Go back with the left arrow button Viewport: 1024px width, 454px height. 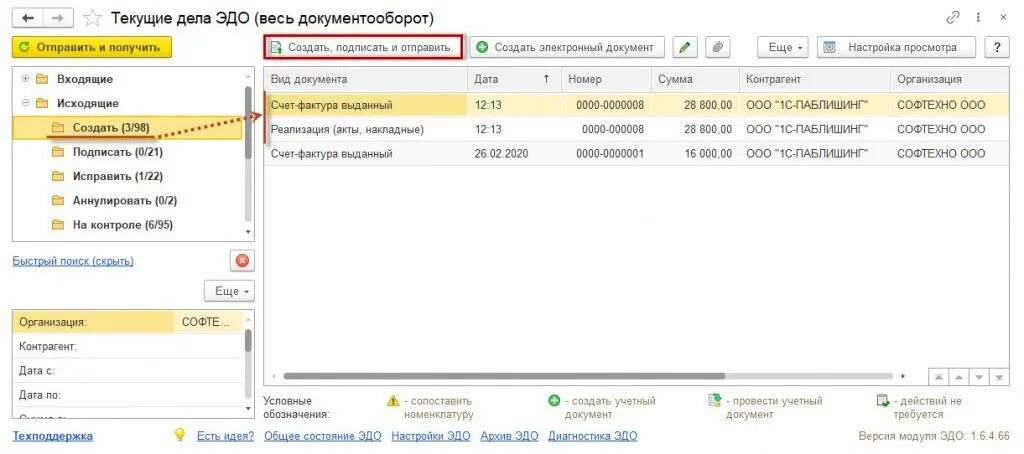(x=27, y=18)
